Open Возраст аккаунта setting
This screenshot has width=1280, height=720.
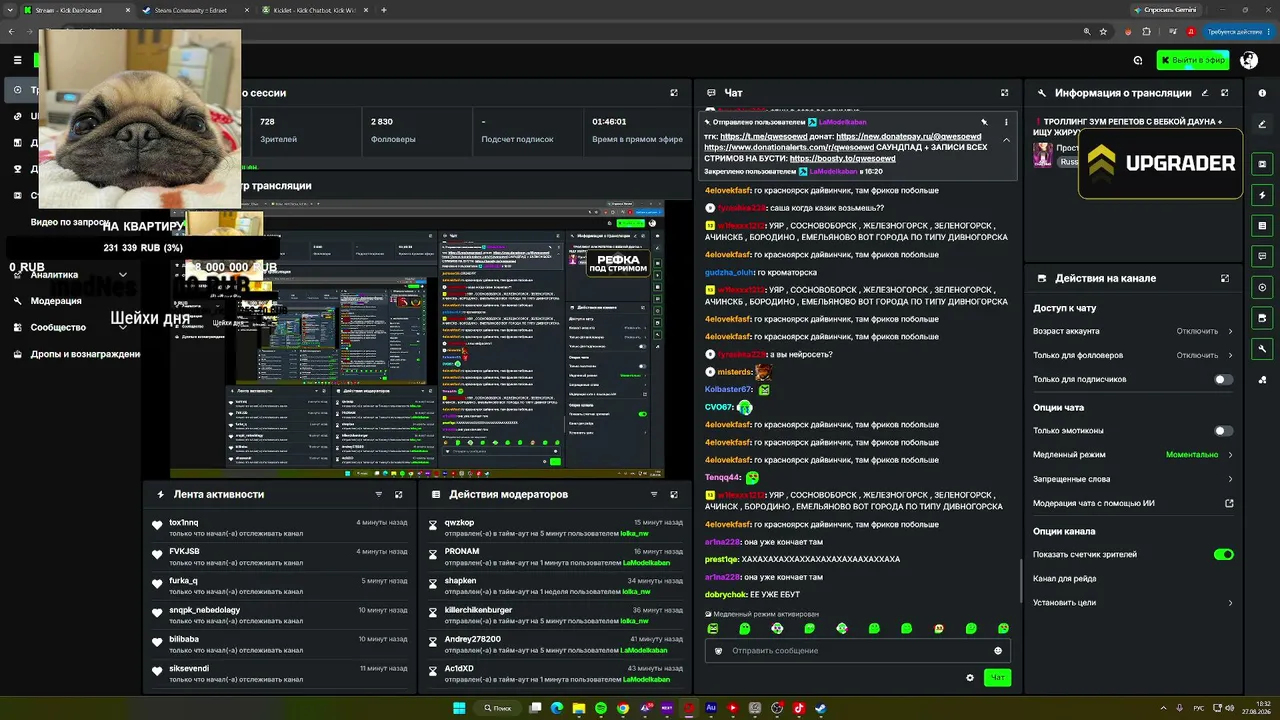click(1133, 331)
